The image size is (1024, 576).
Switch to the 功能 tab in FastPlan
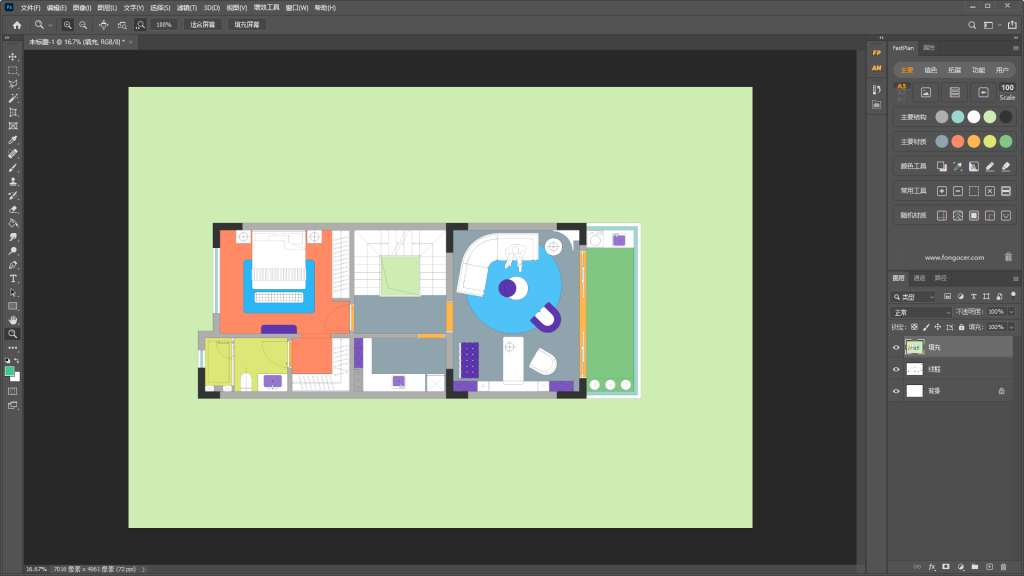(978, 70)
